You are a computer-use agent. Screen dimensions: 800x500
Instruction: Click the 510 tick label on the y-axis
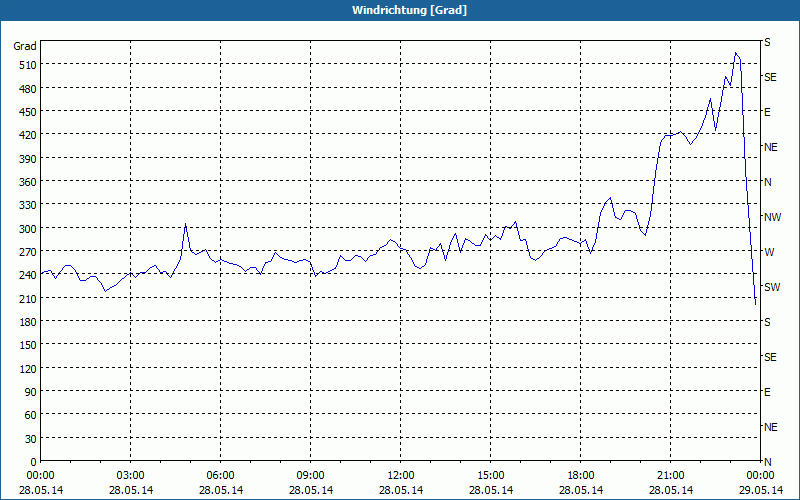click(x=28, y=65)
